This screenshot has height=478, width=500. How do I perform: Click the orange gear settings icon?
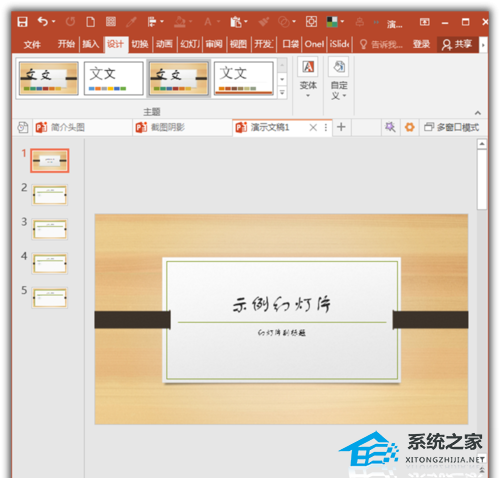click(x=409, y=127)
